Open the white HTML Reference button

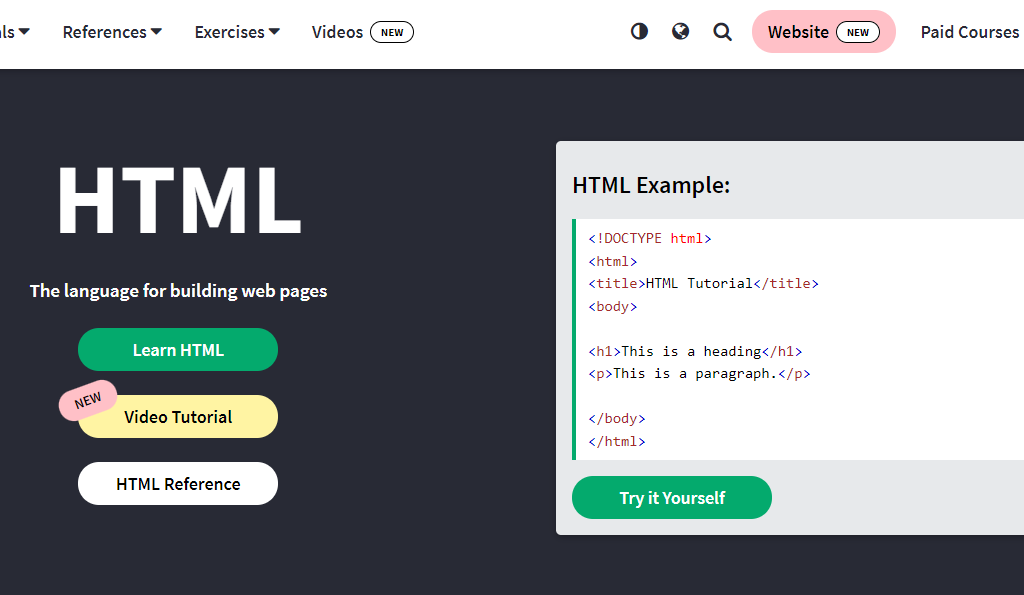click(x=178, y=484)
